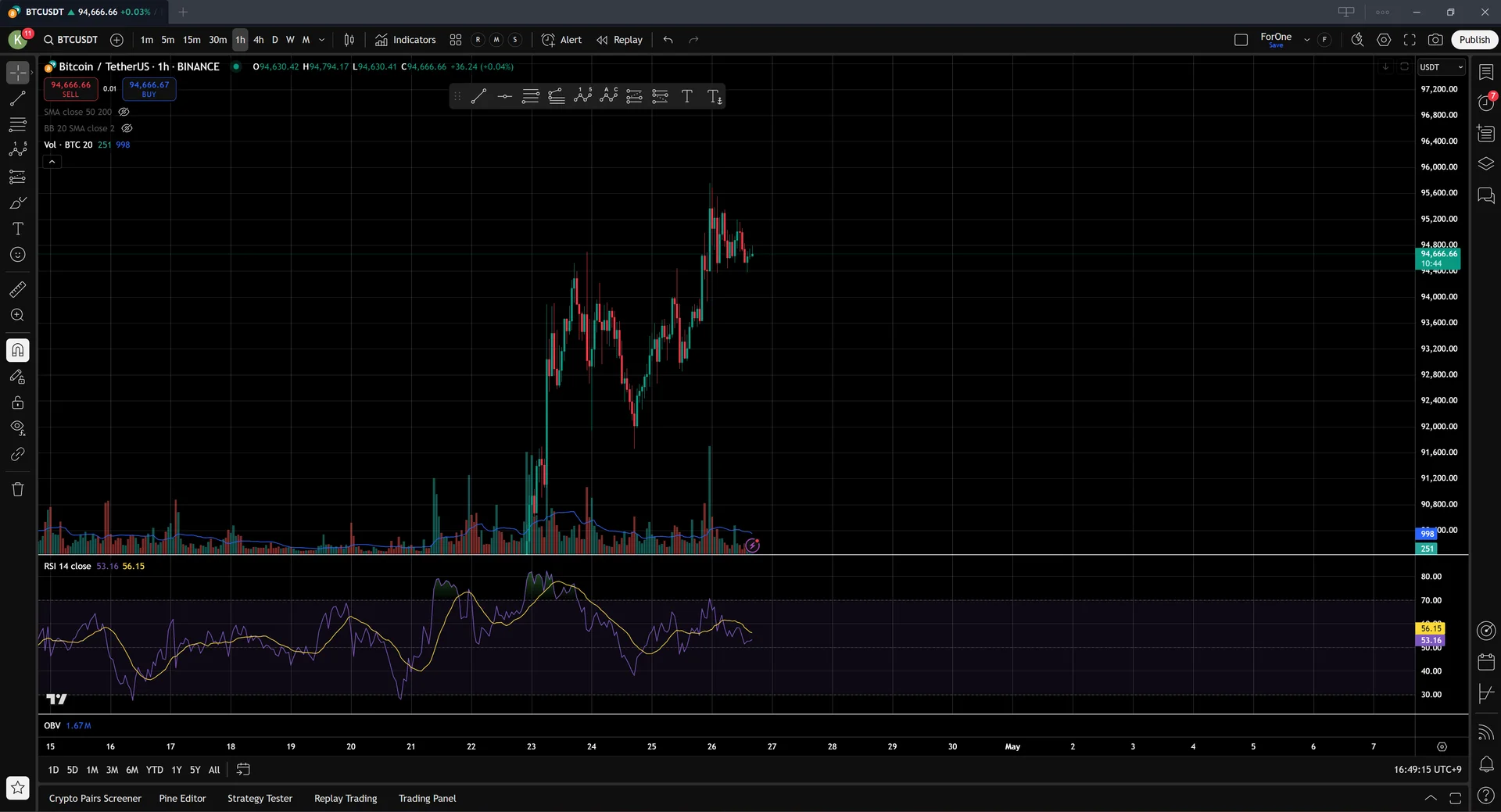Viewport: 1501px width, 812px height.
Task: Activate the zoom in tool
Action: 17,315
